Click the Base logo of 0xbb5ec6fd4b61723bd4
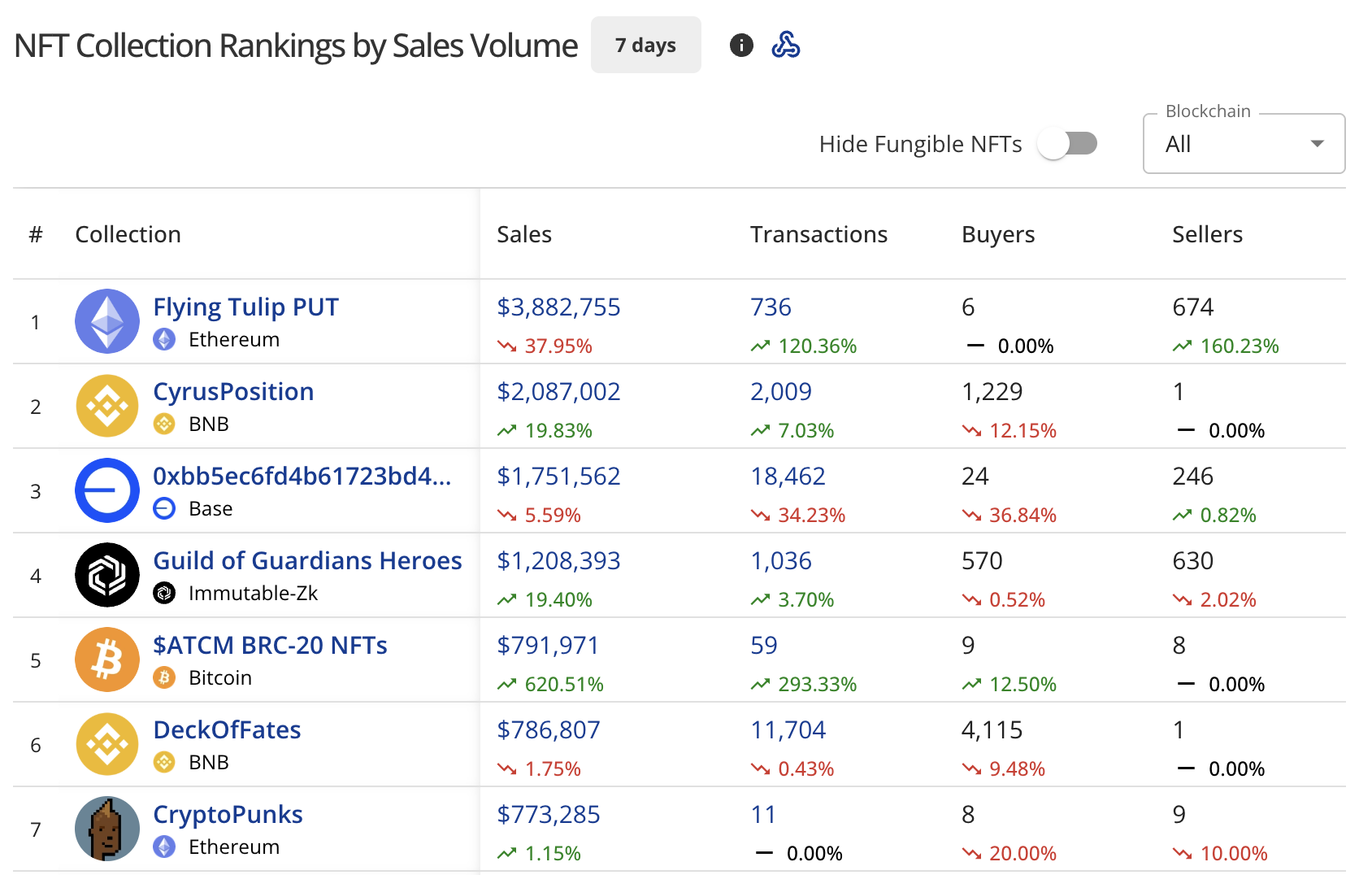Screen dimensions: 1372x875 coord(107,490)
